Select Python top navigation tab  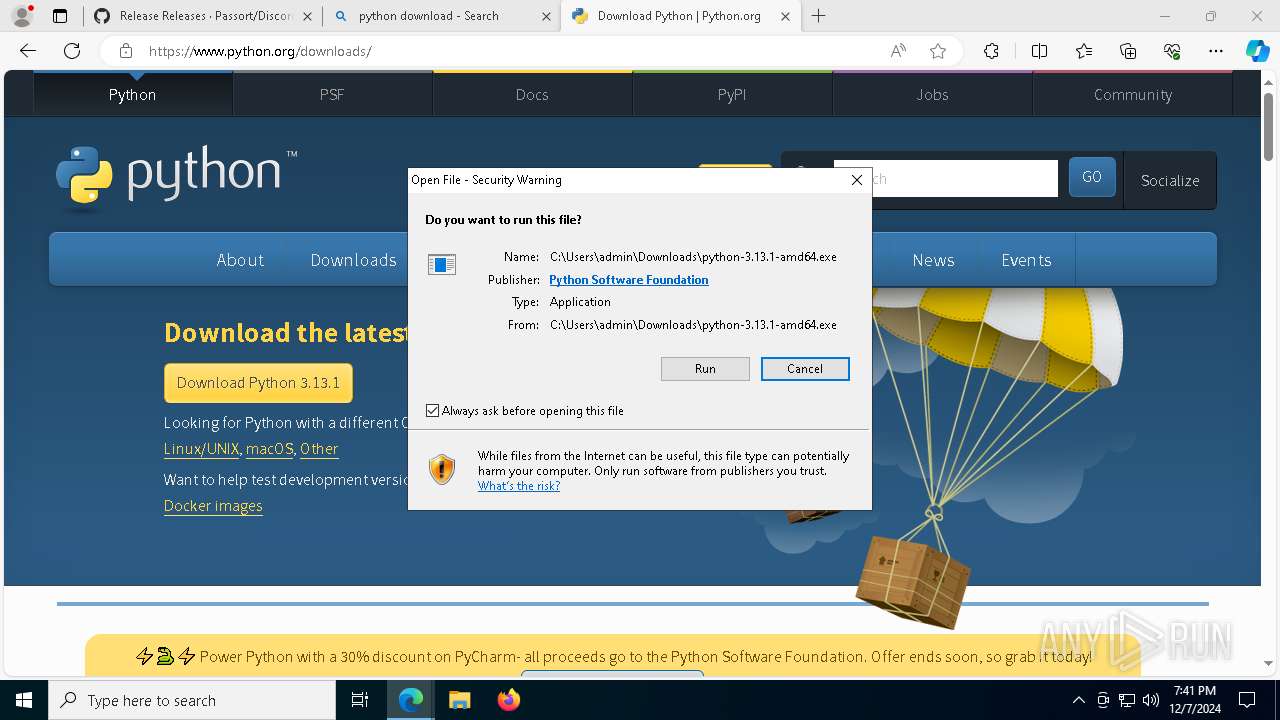pyautogui.click(x=133, y=94)
